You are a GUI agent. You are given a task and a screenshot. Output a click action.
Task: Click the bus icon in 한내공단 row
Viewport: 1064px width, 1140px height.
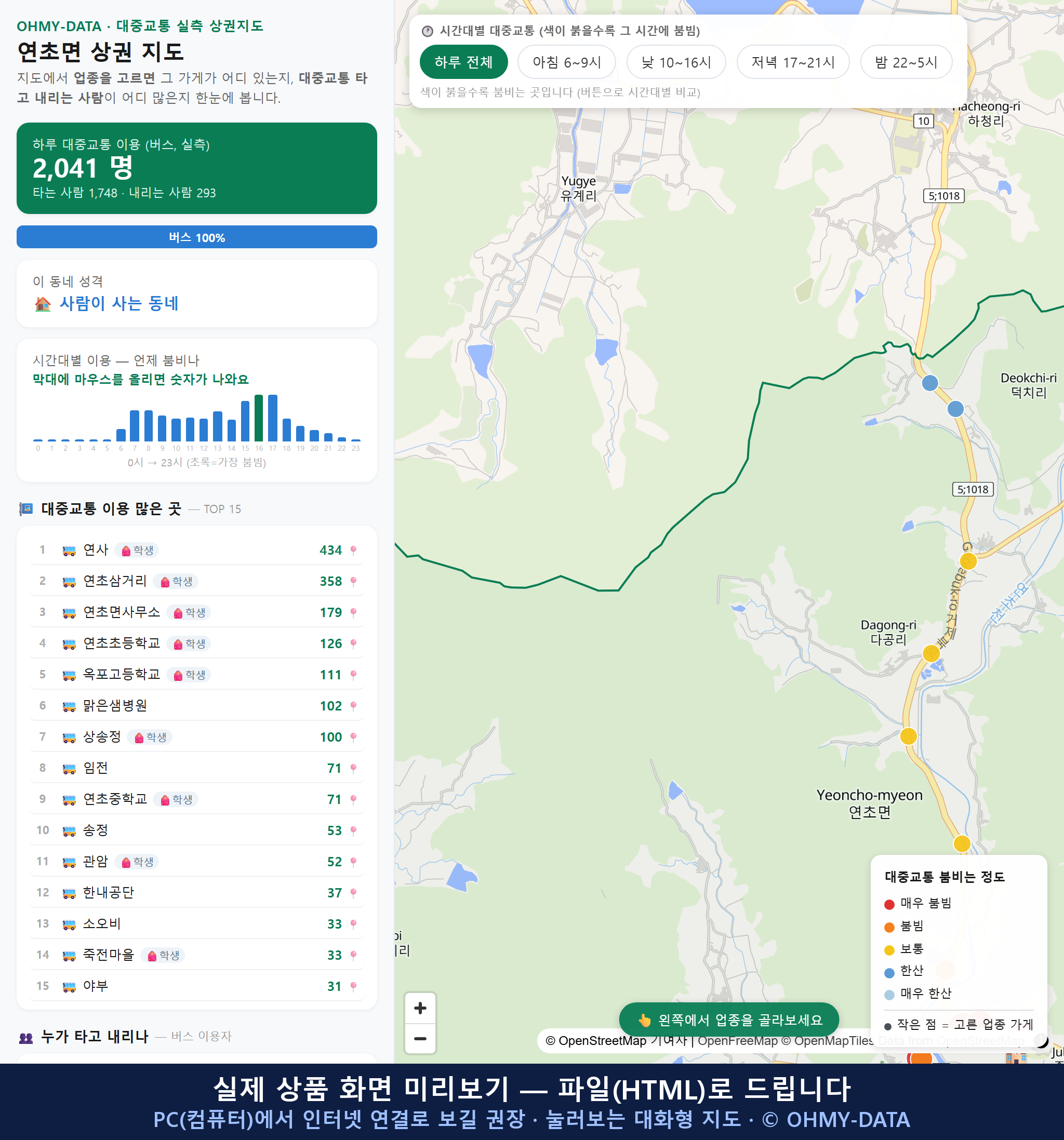click(x=69, y=893)
